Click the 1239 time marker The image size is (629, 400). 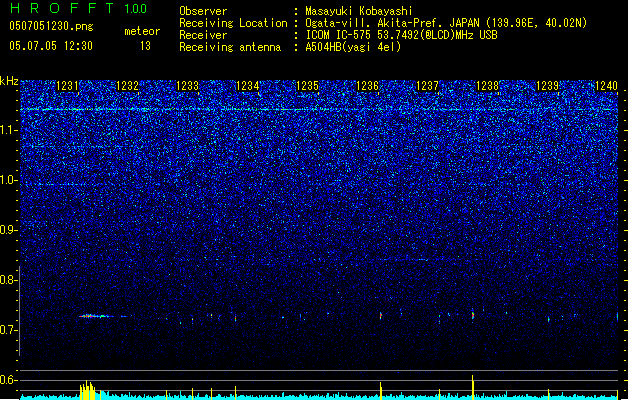point(547,86)
